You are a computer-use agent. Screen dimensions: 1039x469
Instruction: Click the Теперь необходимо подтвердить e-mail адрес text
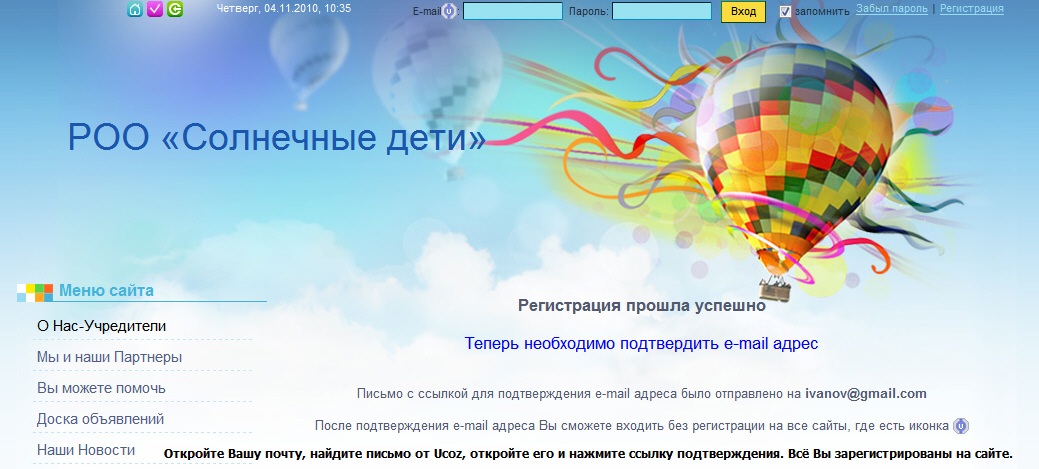pos(641,344)
